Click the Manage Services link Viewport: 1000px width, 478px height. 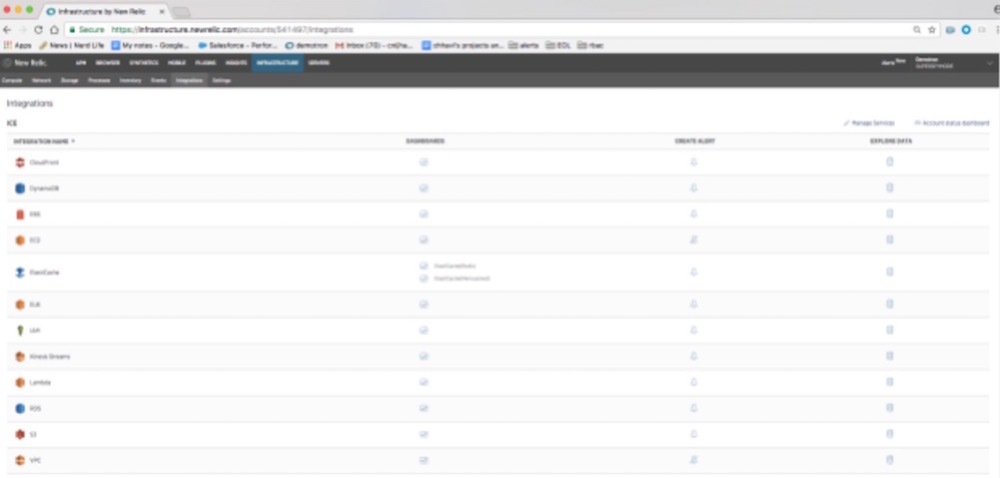(x=869, y=123)
